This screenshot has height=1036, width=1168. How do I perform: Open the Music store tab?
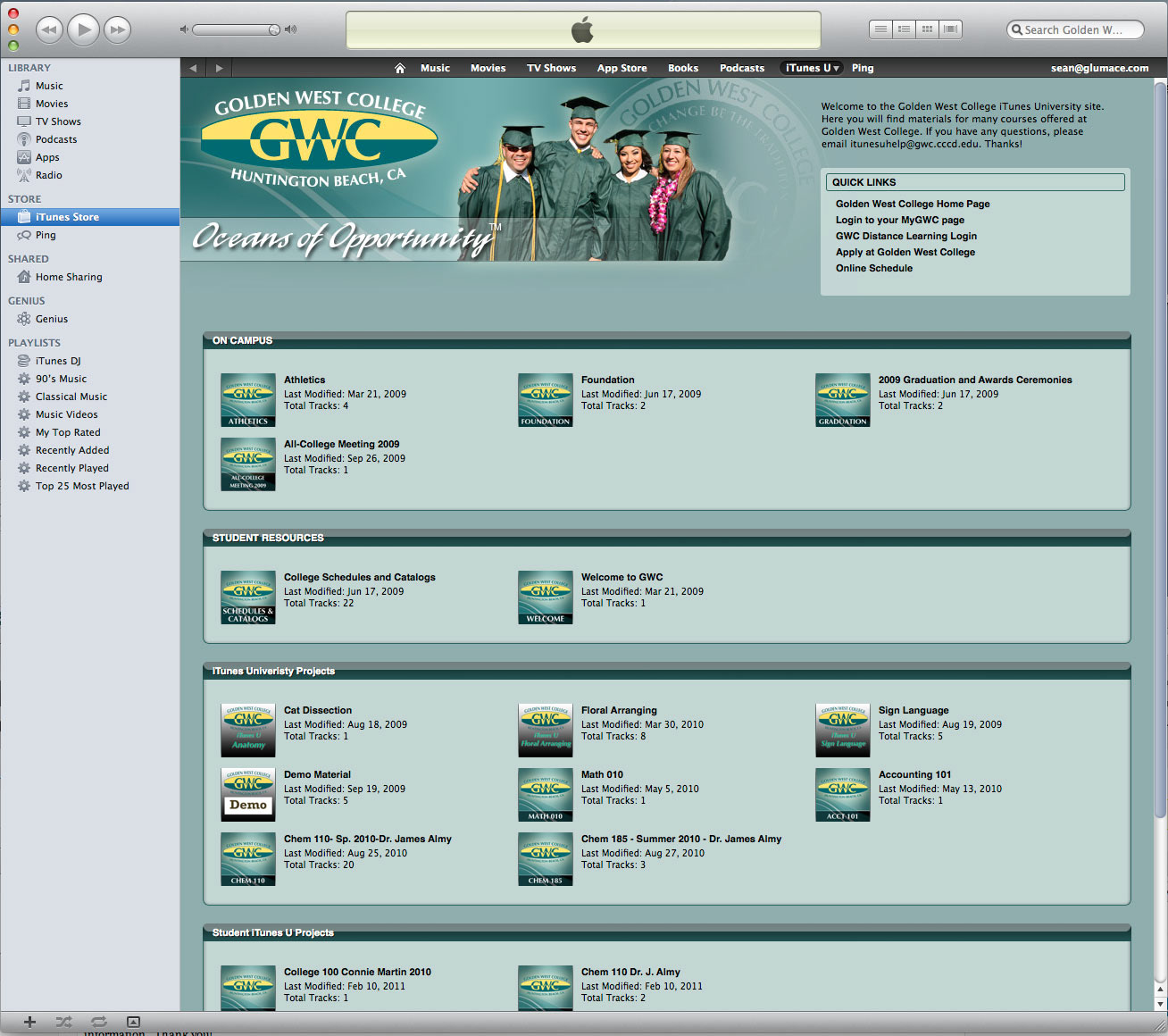coord(435,68)
